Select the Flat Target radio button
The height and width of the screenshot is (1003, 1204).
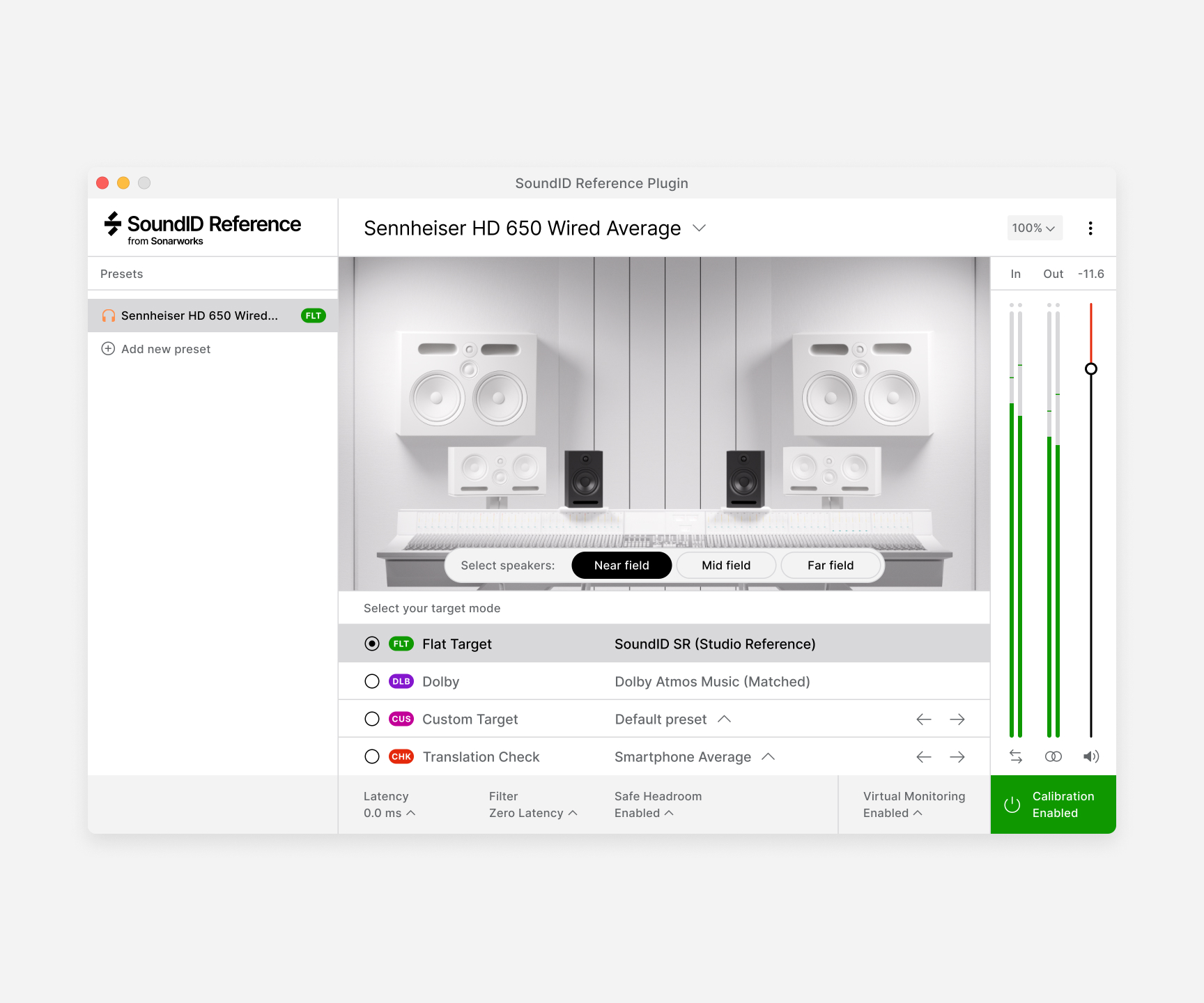371,644
